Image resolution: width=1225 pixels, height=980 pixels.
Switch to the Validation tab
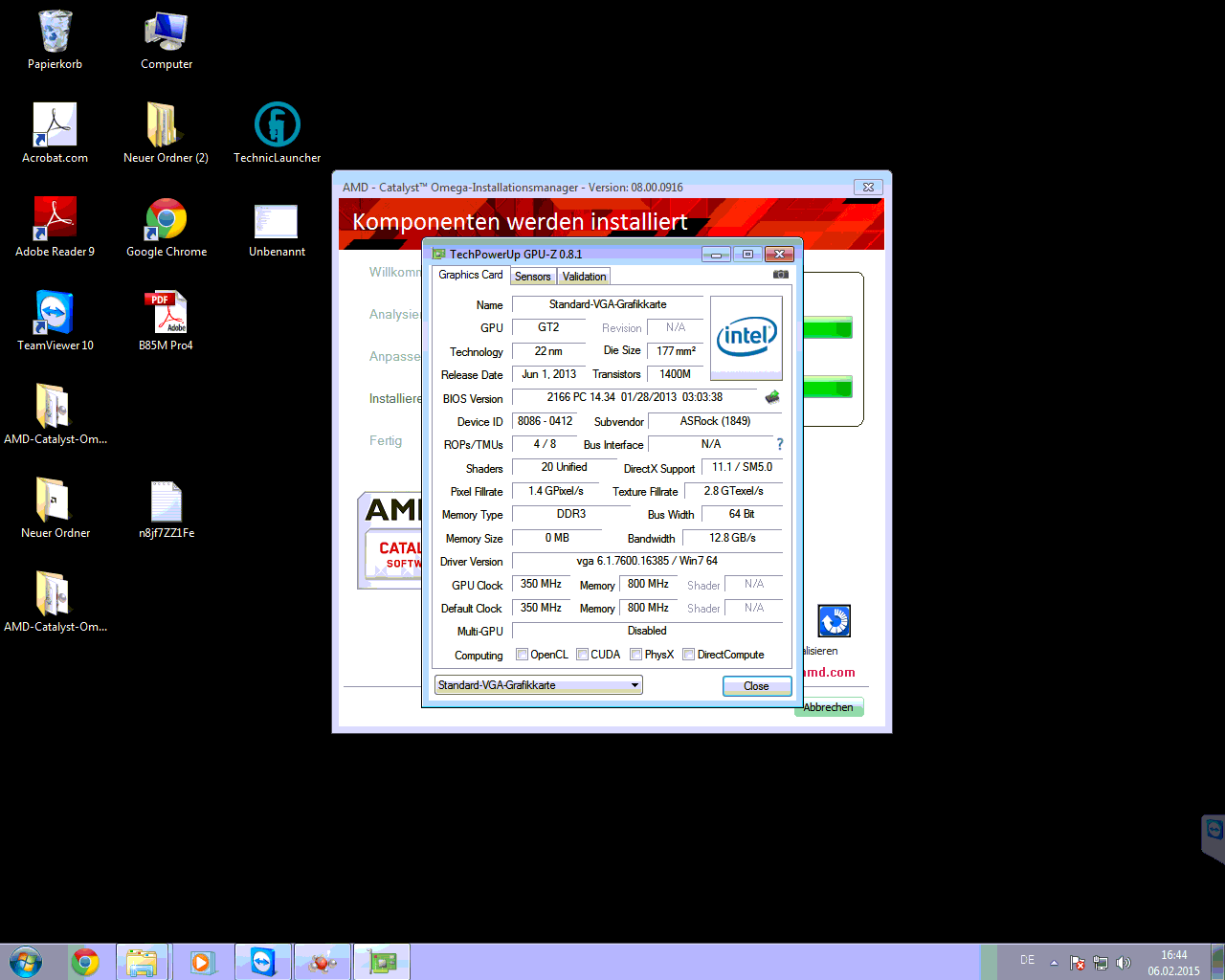coord(584,277)
